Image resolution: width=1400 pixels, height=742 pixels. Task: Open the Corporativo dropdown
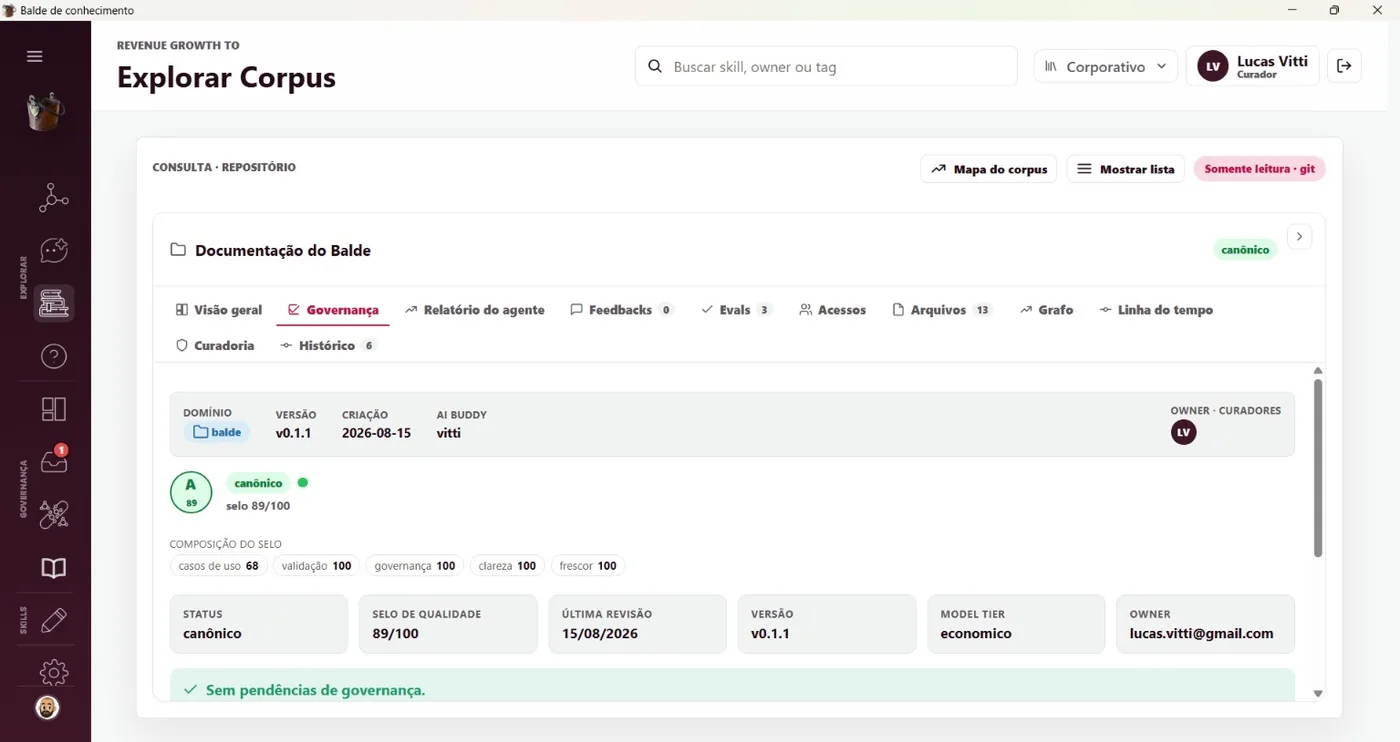point(1106,66)
